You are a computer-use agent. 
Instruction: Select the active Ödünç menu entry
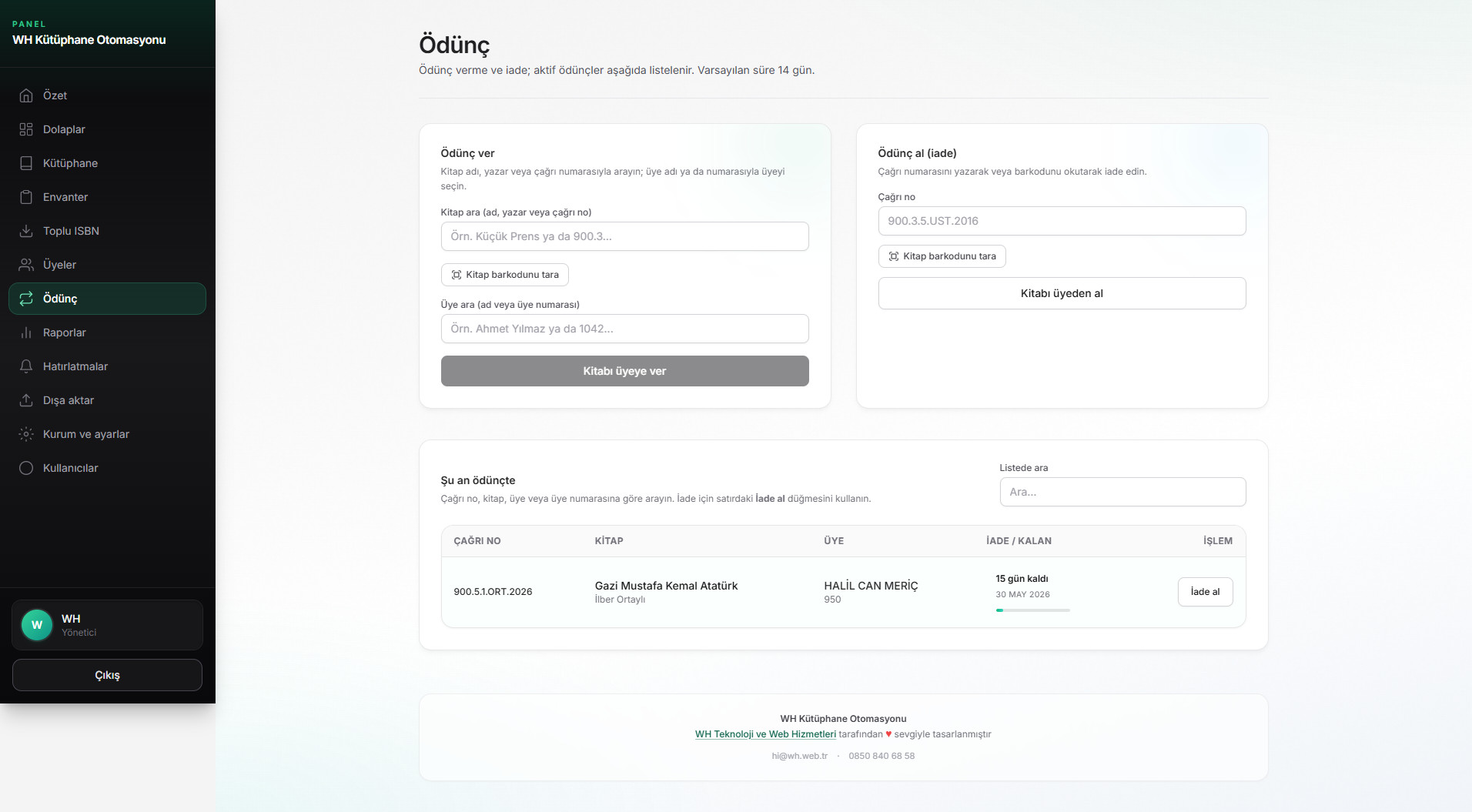(107, 299)
